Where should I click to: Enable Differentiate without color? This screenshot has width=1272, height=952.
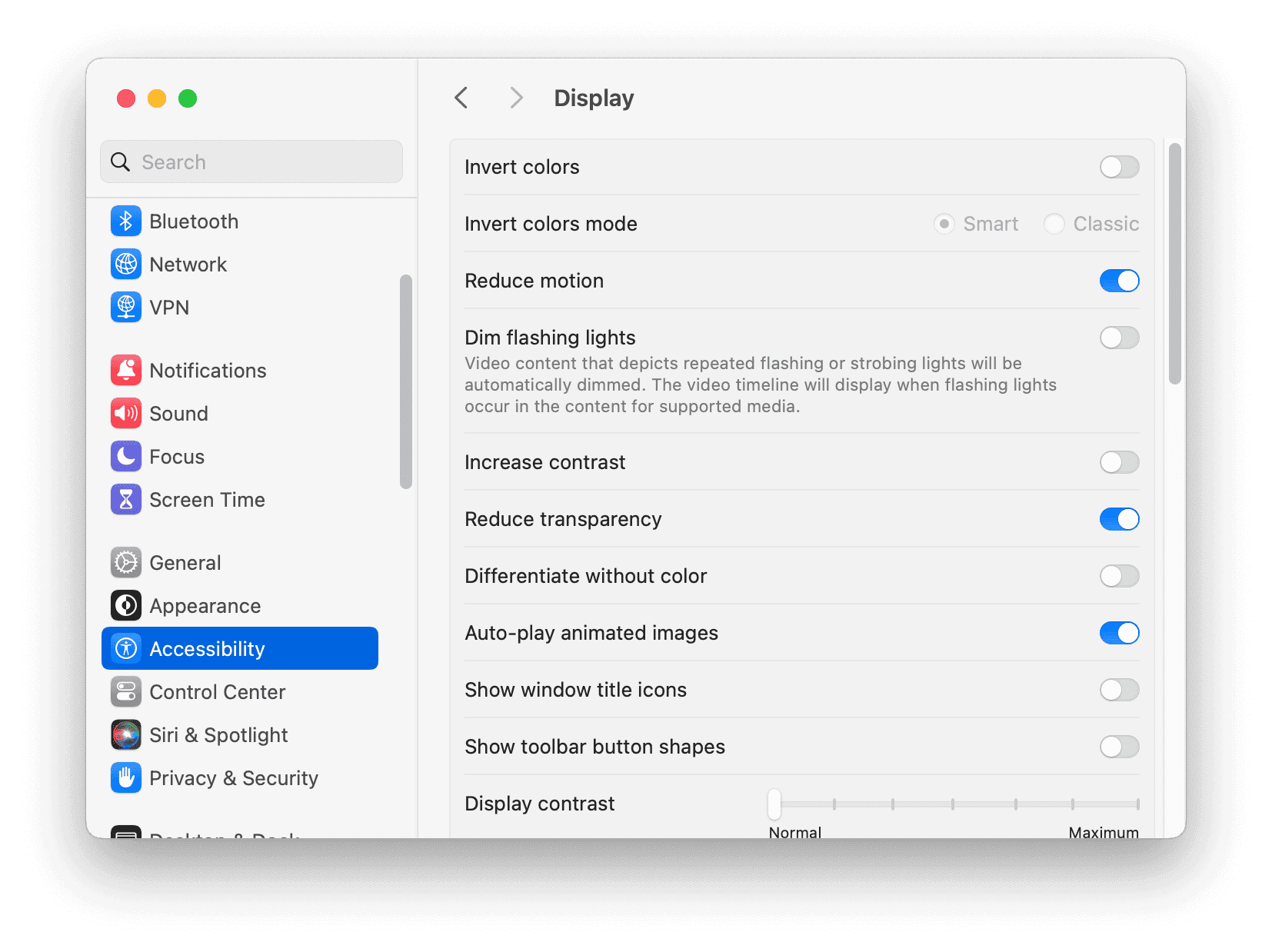[1119, 576]
